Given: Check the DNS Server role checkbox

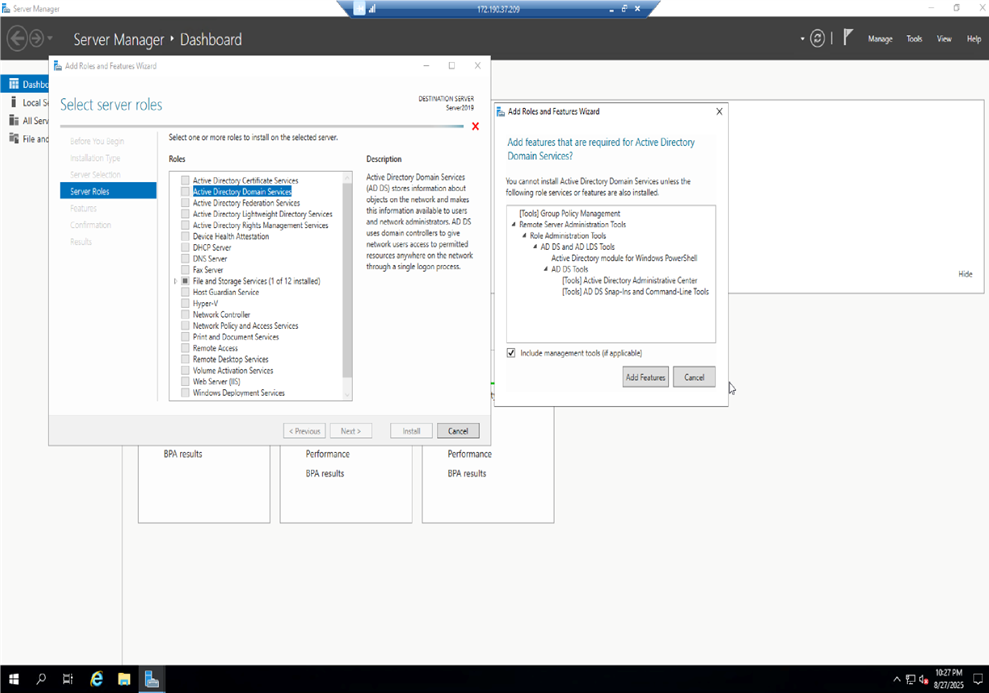Looking at the screenshot, I should coord(185,258).
